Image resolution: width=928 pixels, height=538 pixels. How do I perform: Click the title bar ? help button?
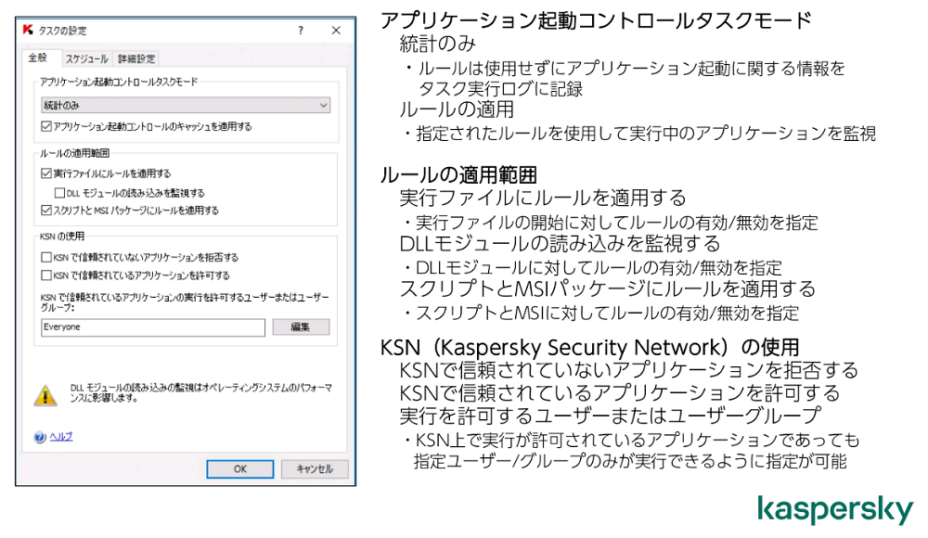301,30
